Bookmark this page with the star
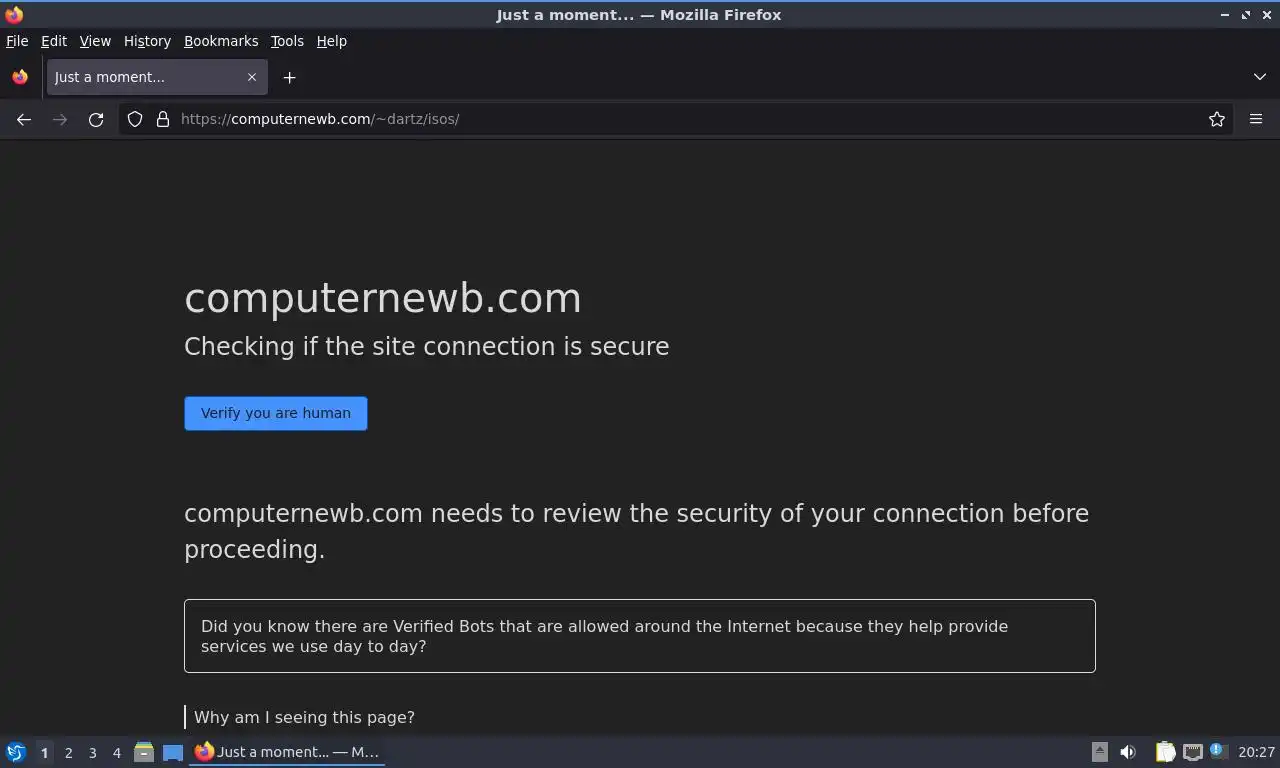1280x768 pixels. click(1217, 119)
